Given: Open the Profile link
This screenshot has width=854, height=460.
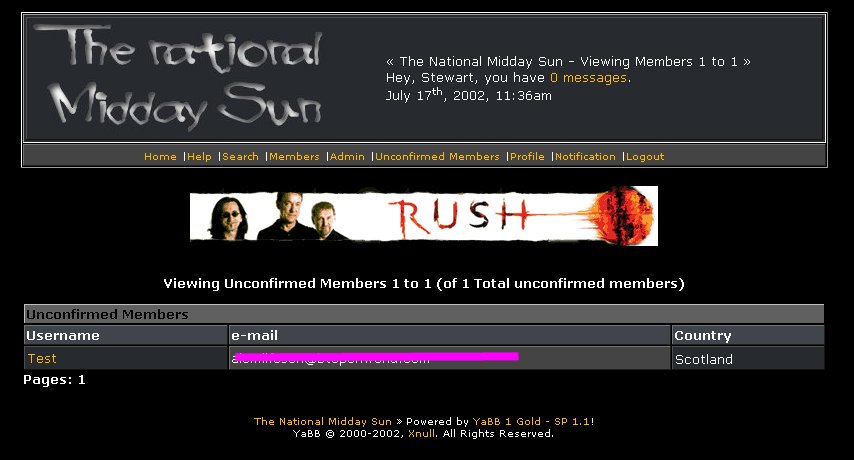Looking at the screenshot, I should point(527,156).
